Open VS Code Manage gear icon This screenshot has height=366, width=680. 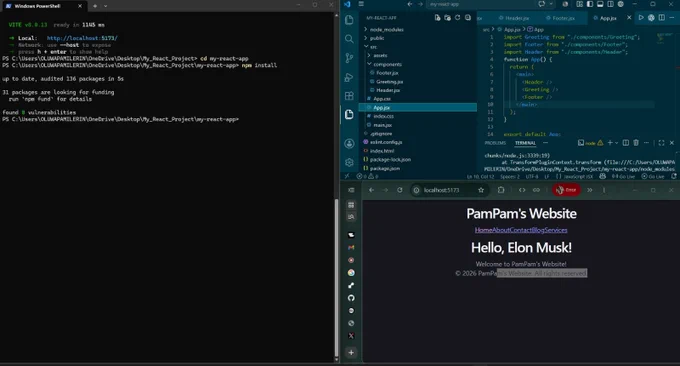coord(349,162)
